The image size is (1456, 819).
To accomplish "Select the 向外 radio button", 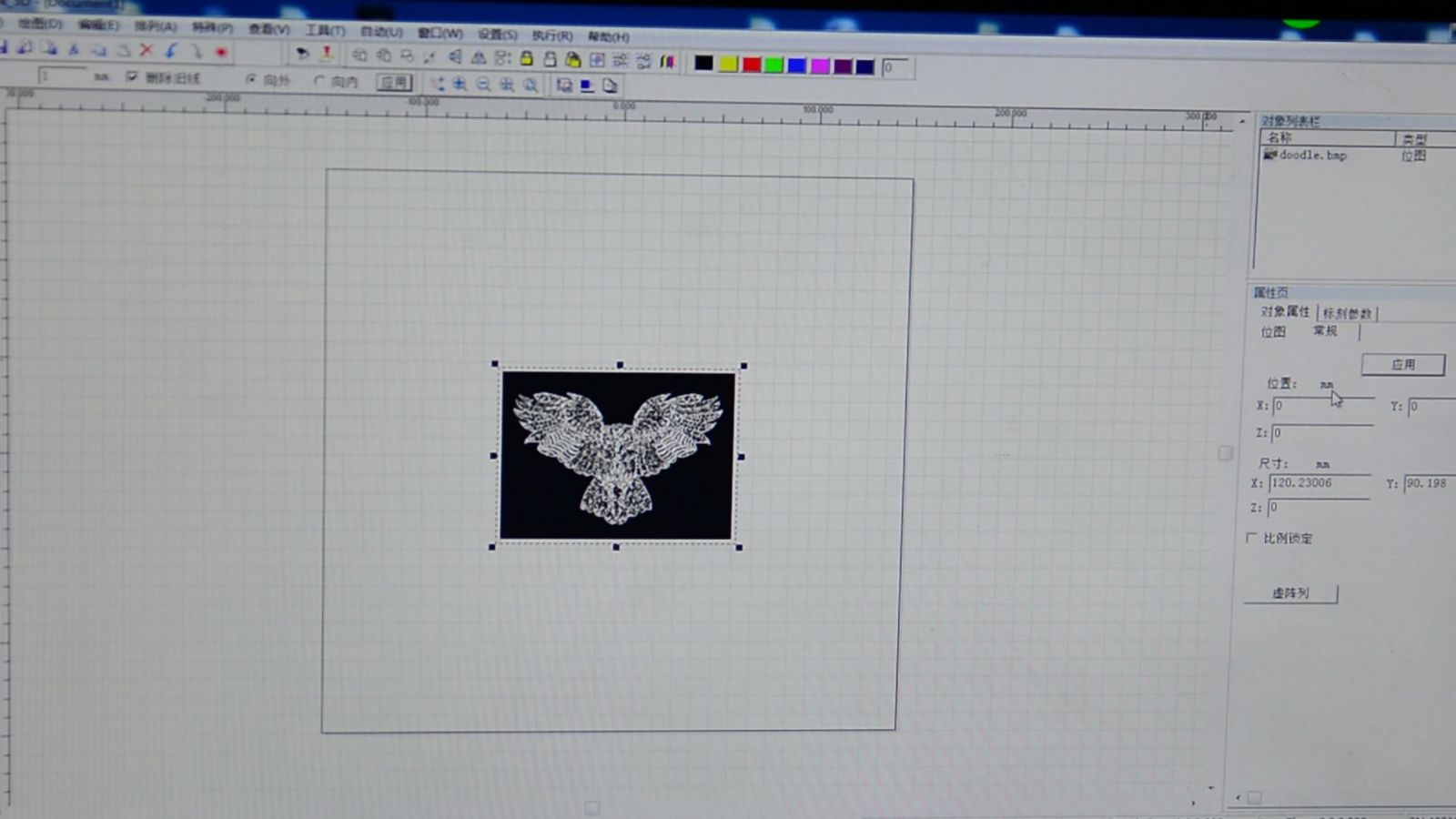I will click(x=251, y=79).
